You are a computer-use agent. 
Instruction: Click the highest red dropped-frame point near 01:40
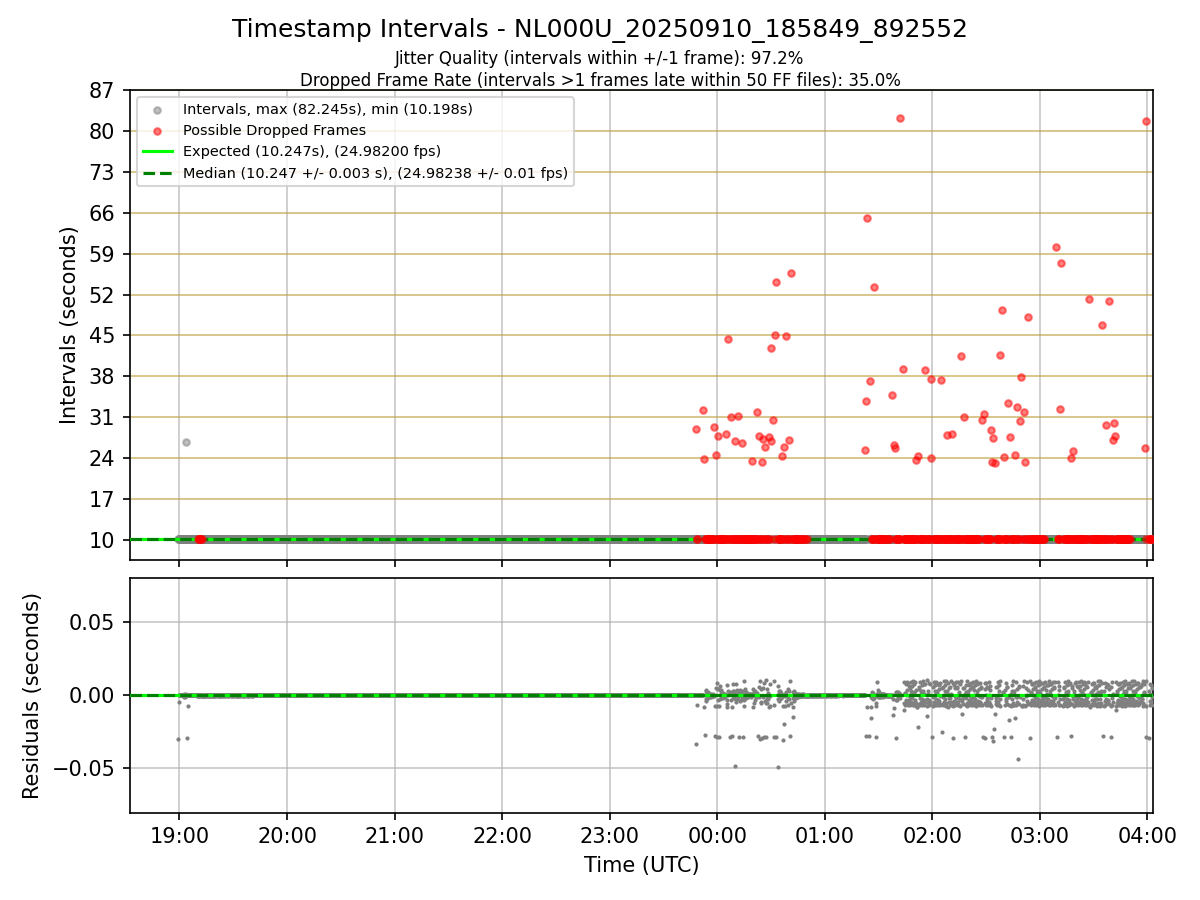point(900,118)
